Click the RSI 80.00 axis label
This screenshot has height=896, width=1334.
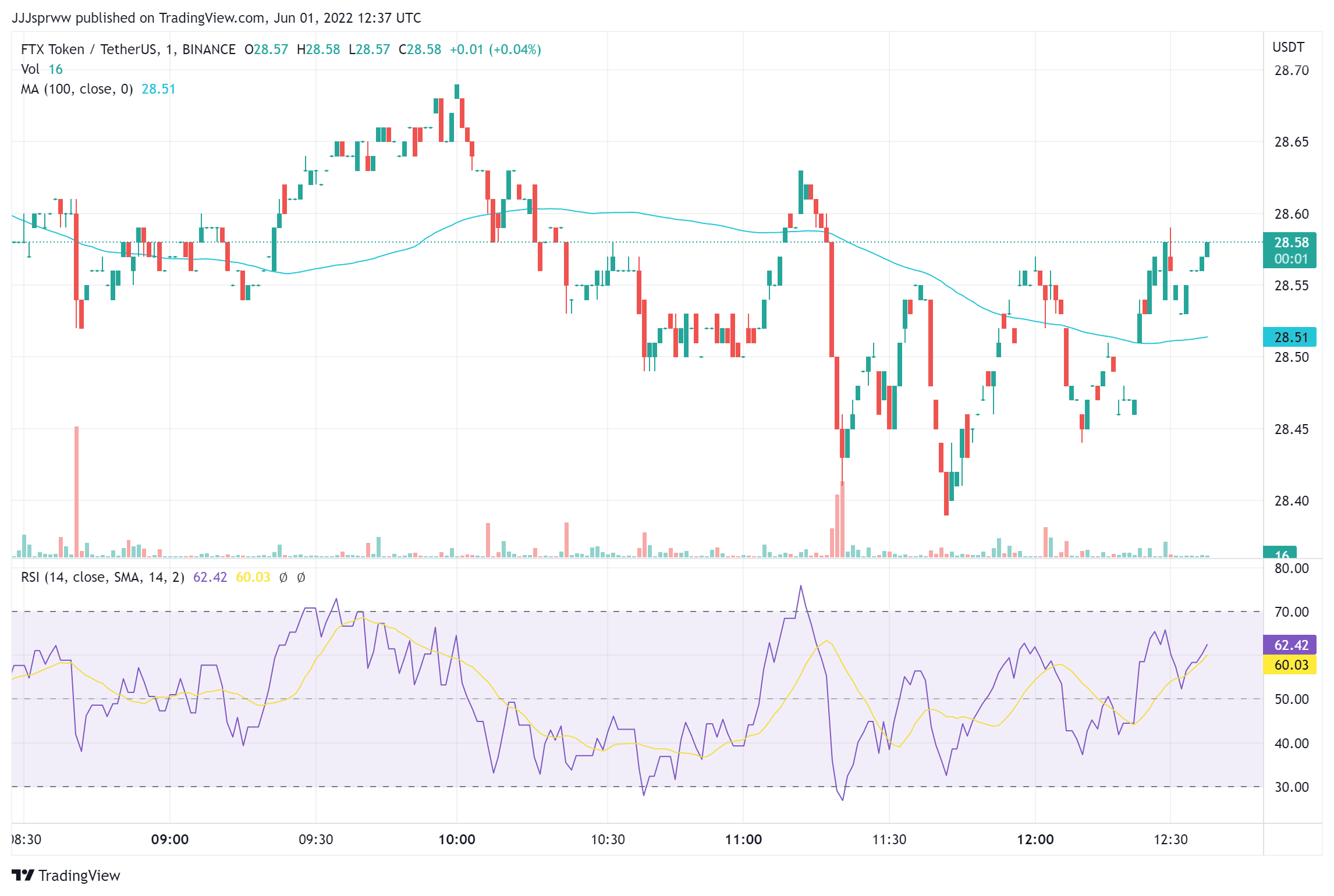click(1292, 568)
